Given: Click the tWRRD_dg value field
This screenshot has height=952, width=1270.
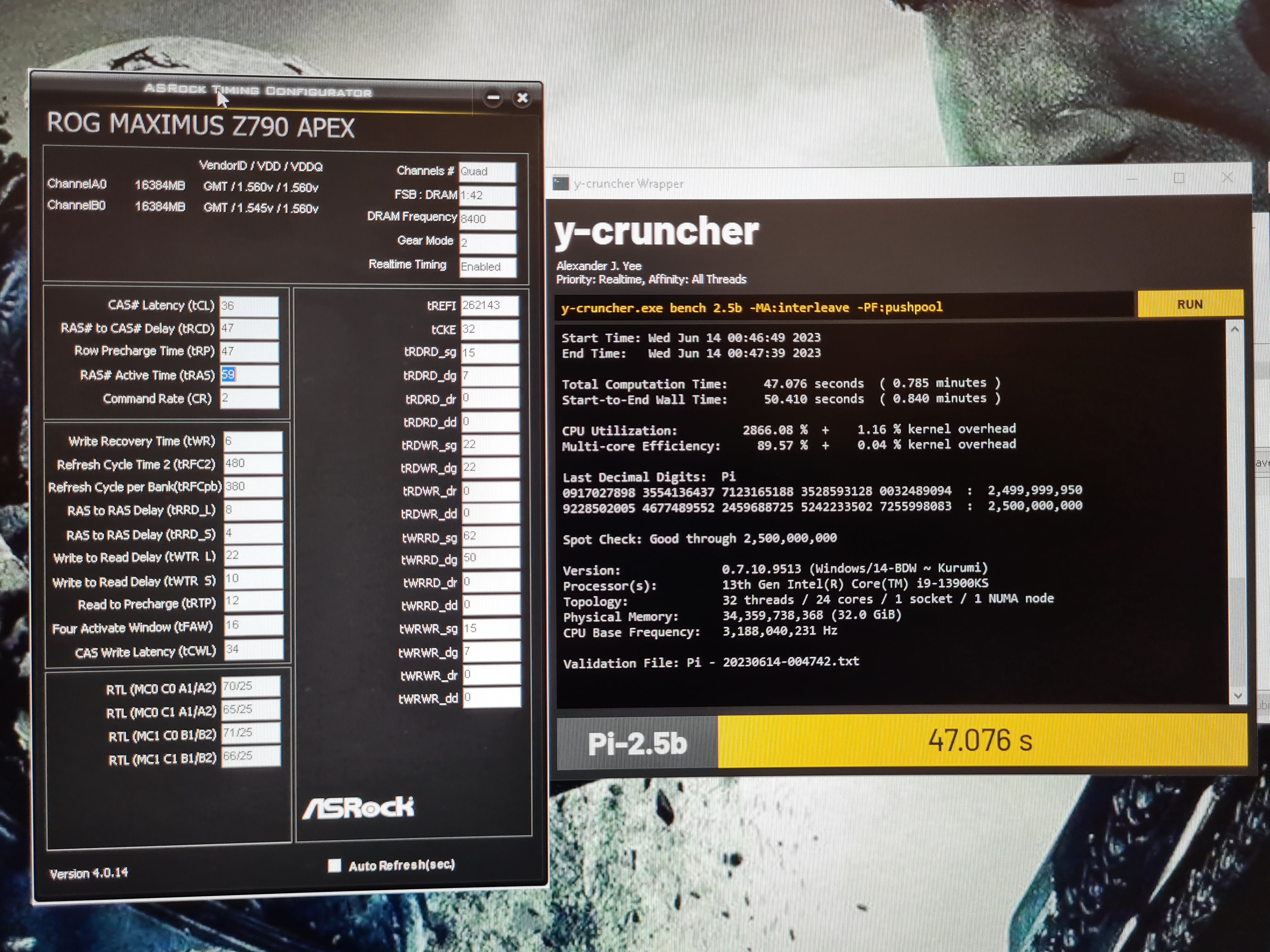Looking at the screenshot, I should [491, 558].
